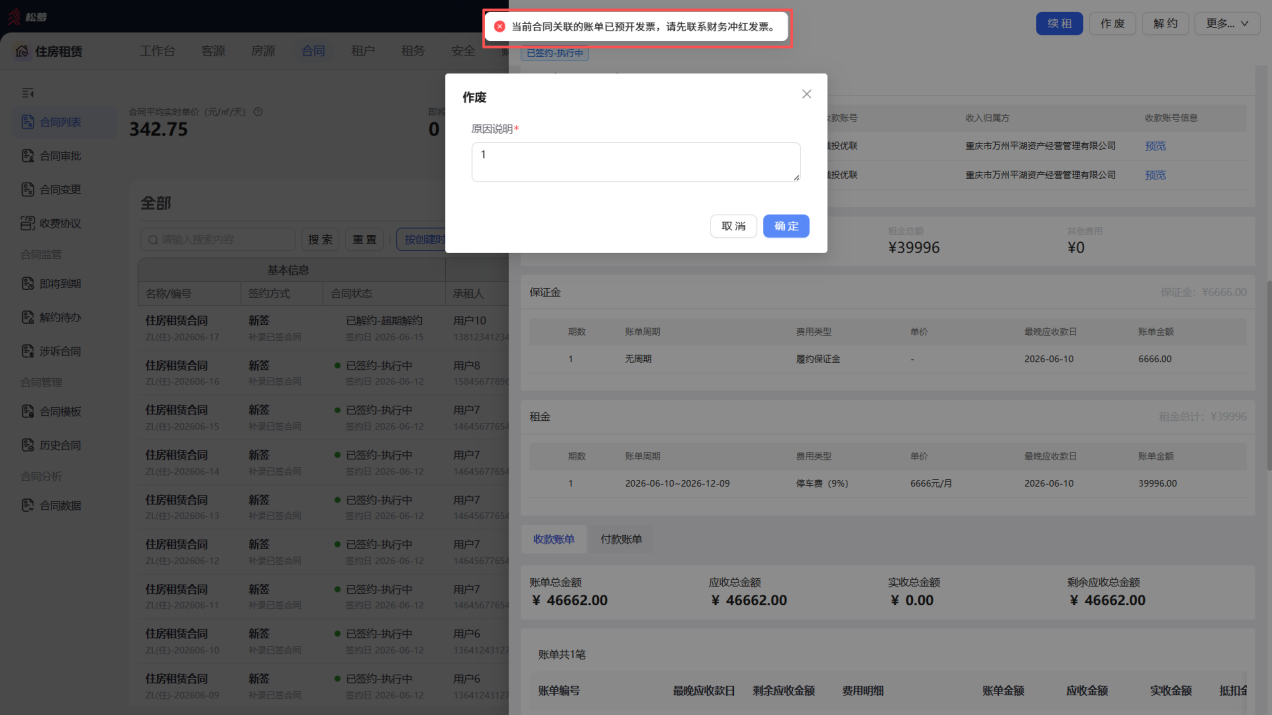
Task: Click 用户8 in the 承租人 column
Action: point(467,366)
